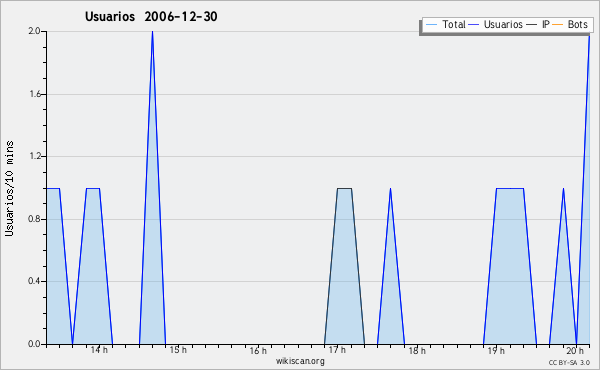The image size is (600, 370).
Task: Click the IP legend label
Action: point(546,24)
